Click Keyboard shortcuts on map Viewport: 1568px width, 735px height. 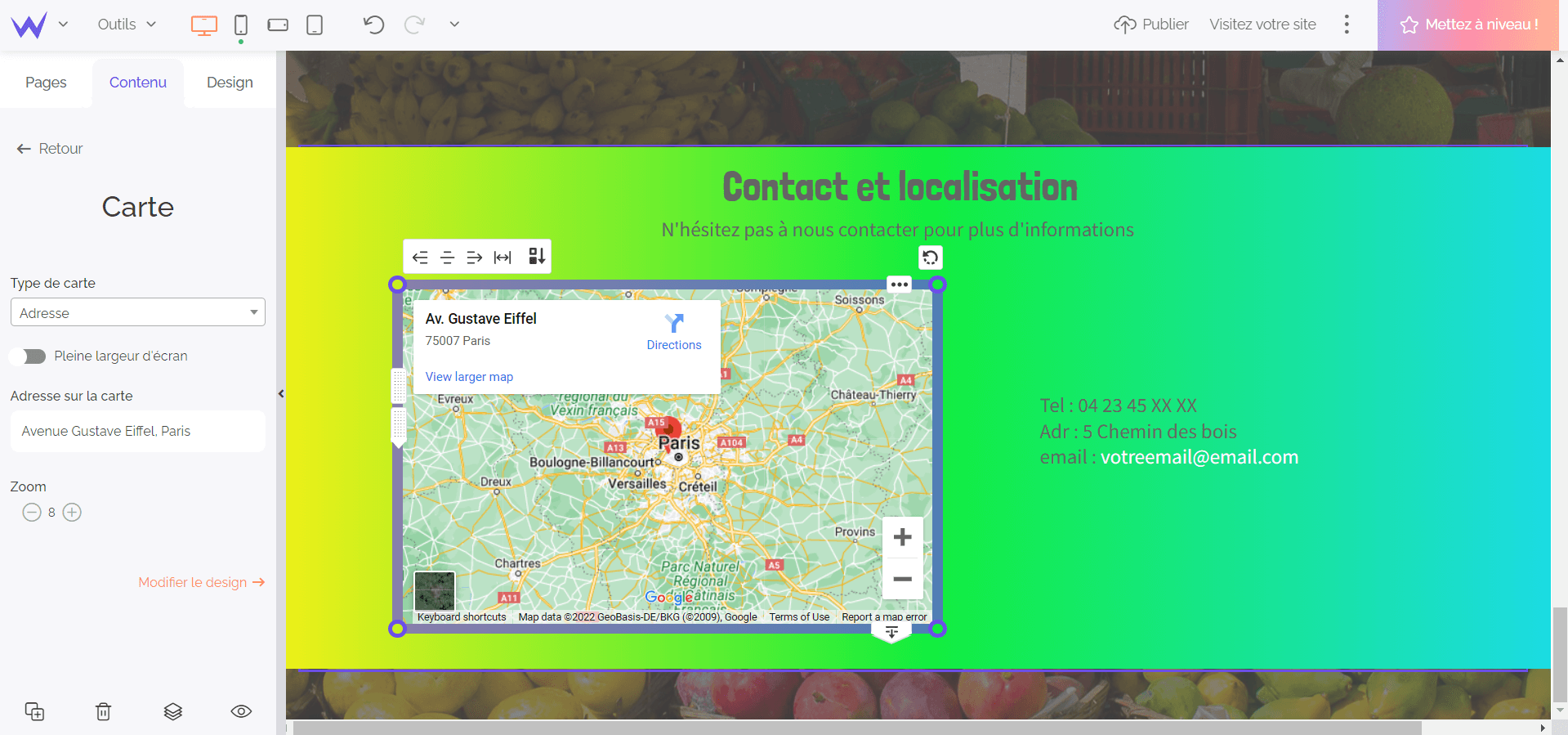(462, 617)
